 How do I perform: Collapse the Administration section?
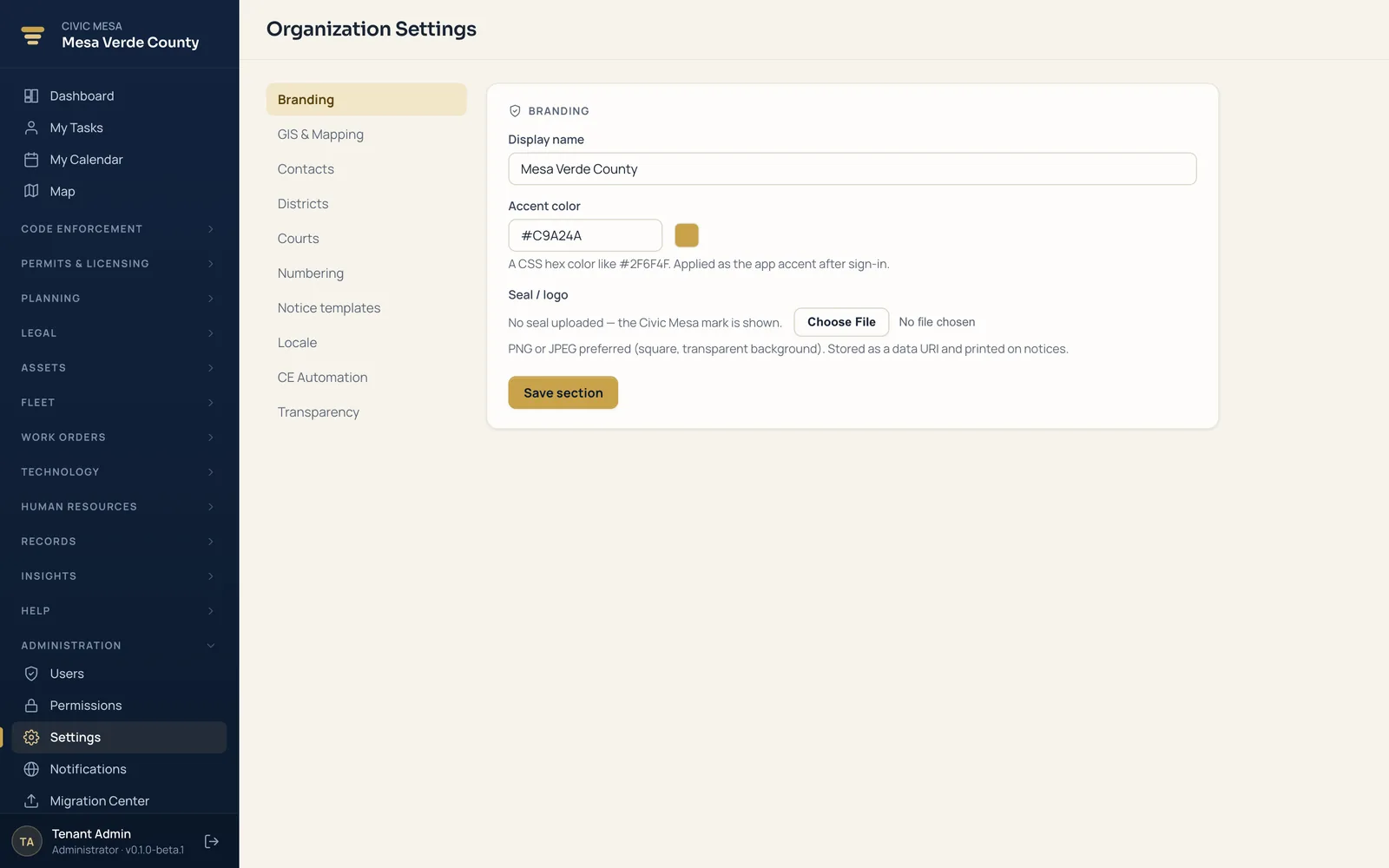(119, 646)
